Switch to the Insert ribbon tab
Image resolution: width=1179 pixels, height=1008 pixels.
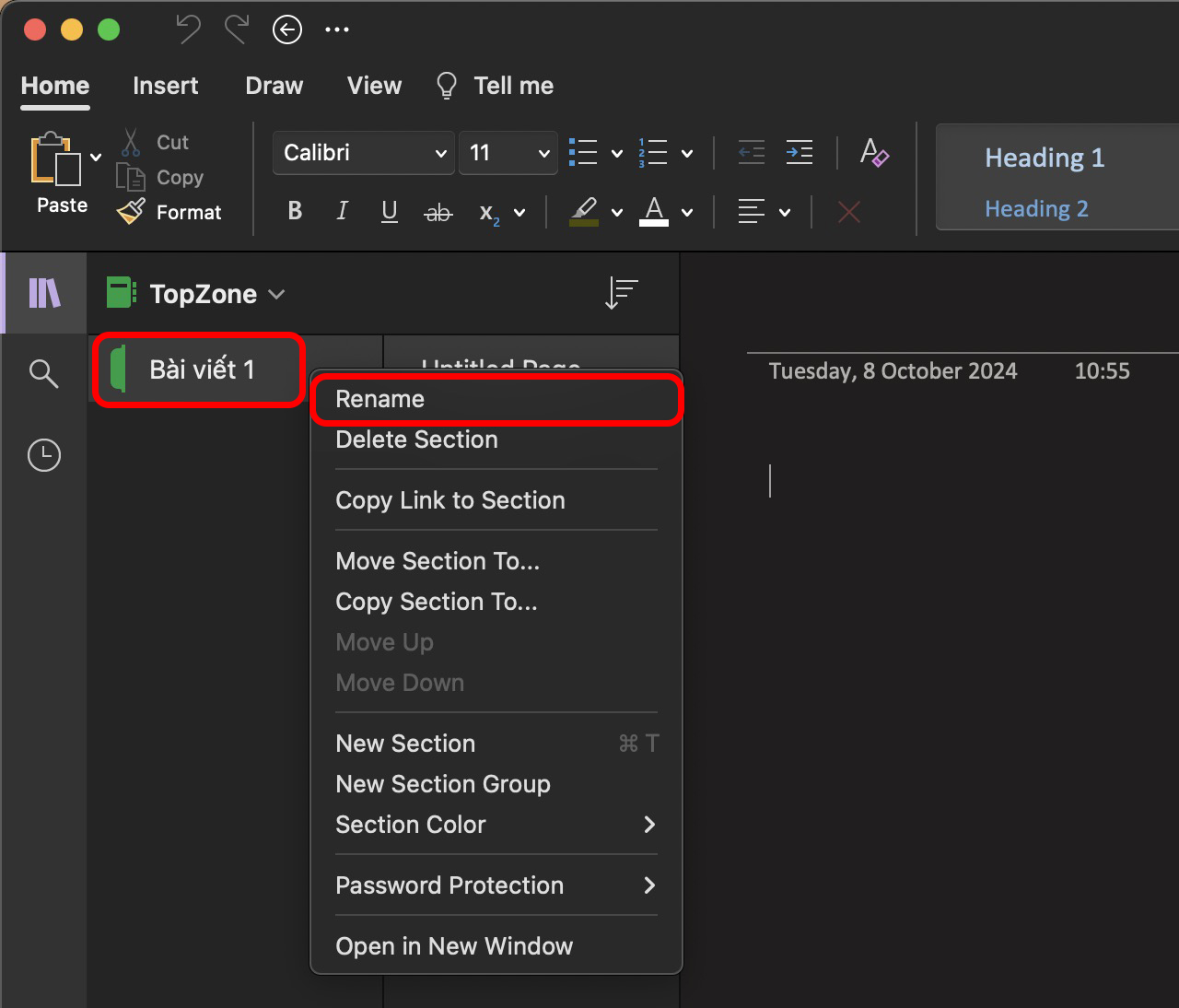point(166,86)
